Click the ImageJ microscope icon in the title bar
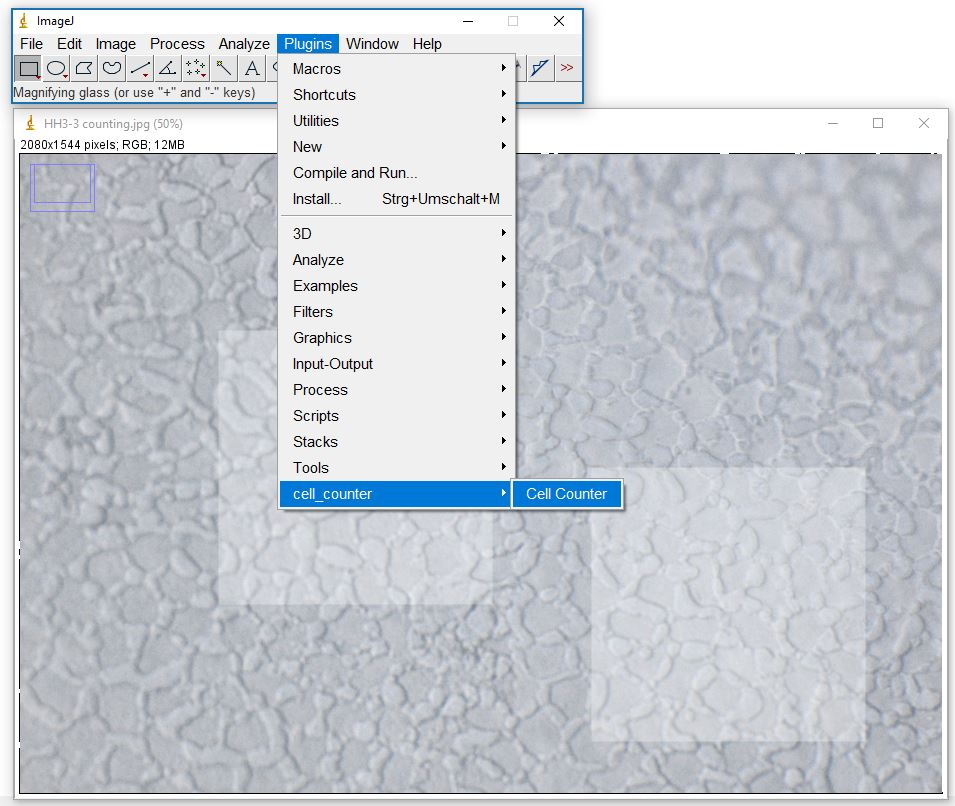The width and height of the screenshot is (955, 806). (x=24, y=21)
